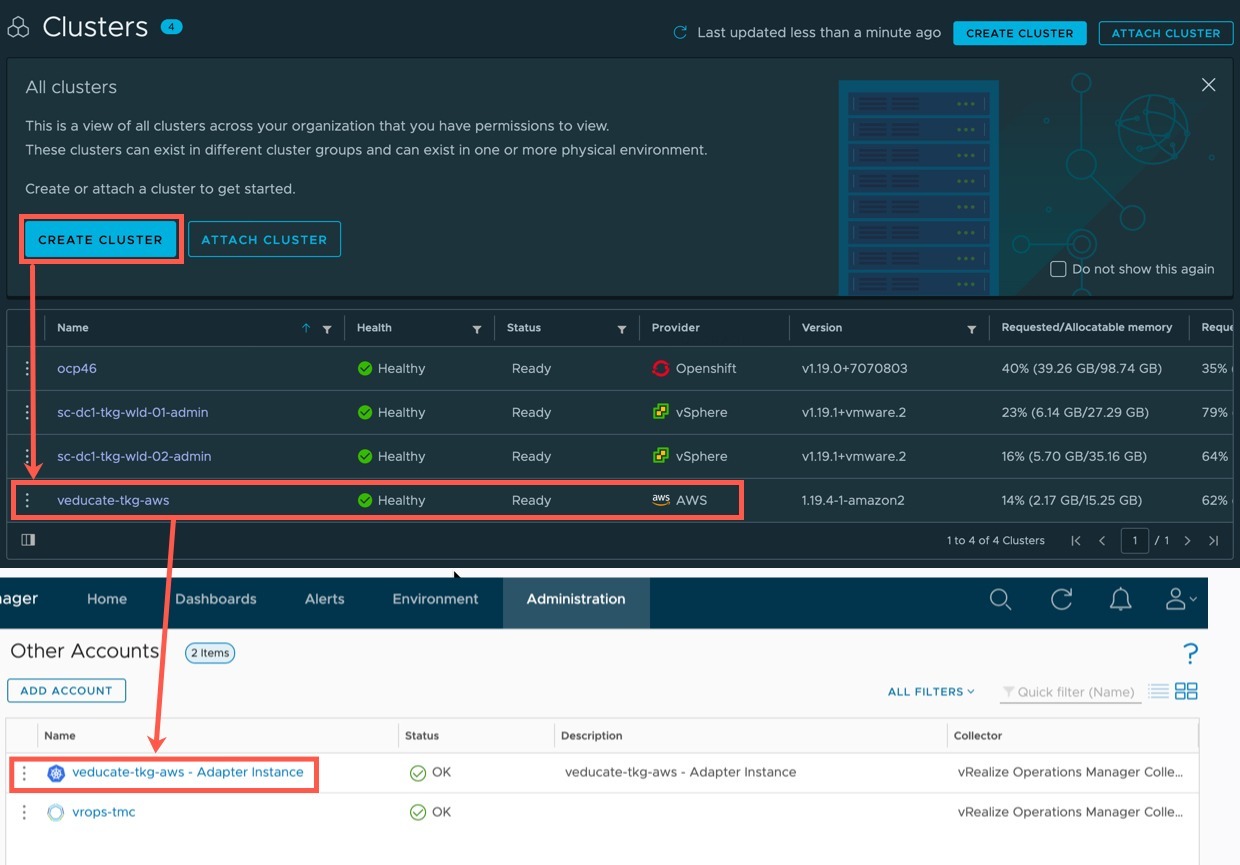The height and width of the screenshot is (865, 1240).
Task: Go to the first page of clusters
Action: pos(1076,541)
